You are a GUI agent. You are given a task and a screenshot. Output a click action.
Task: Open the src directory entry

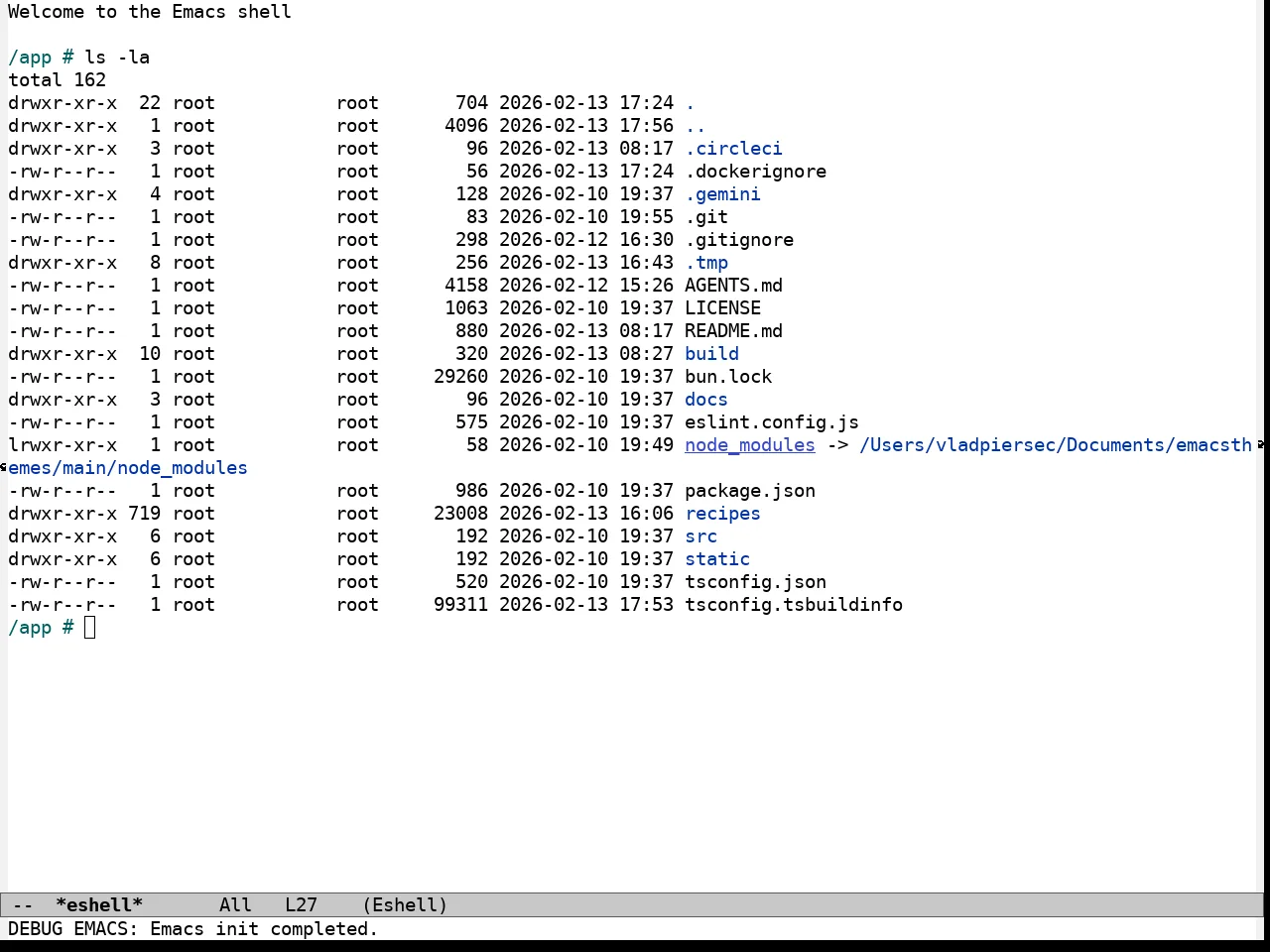point(700,536)
